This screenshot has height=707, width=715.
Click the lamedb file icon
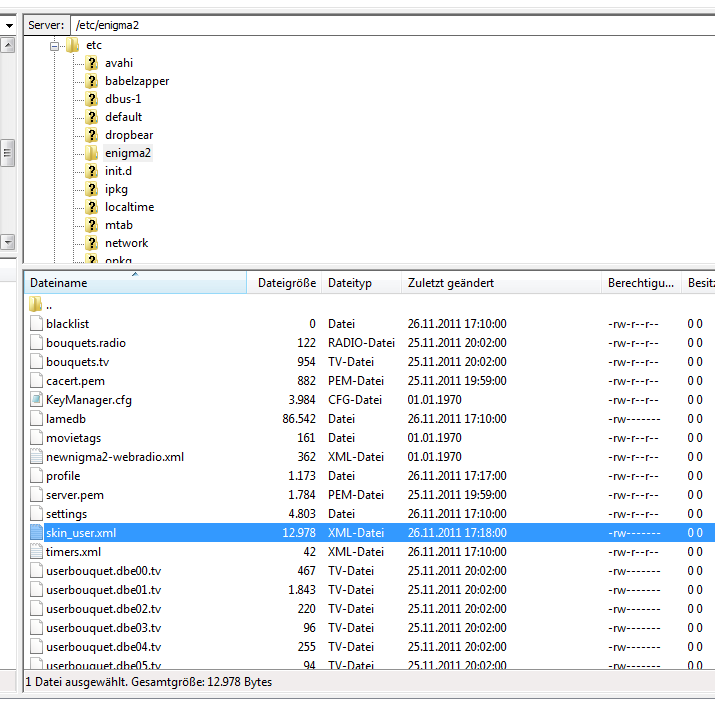tap(36, 419)
